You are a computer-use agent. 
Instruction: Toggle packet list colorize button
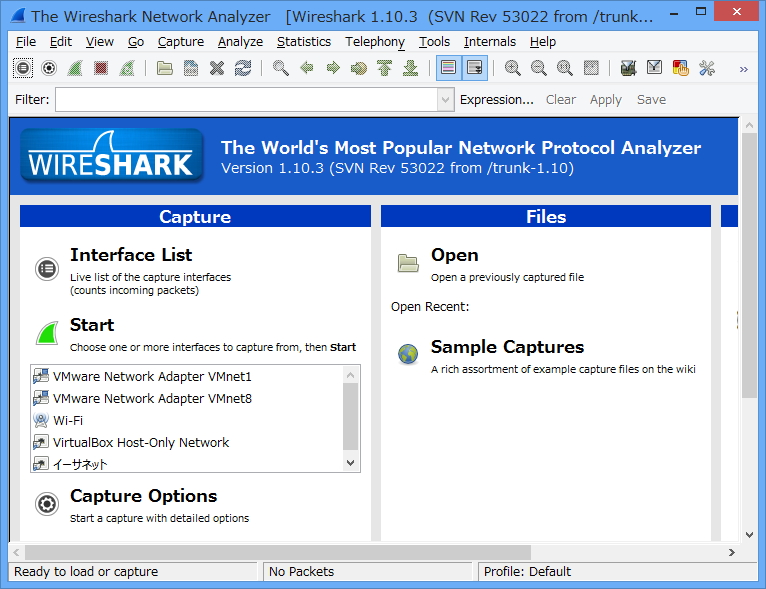tap(448, 68)
